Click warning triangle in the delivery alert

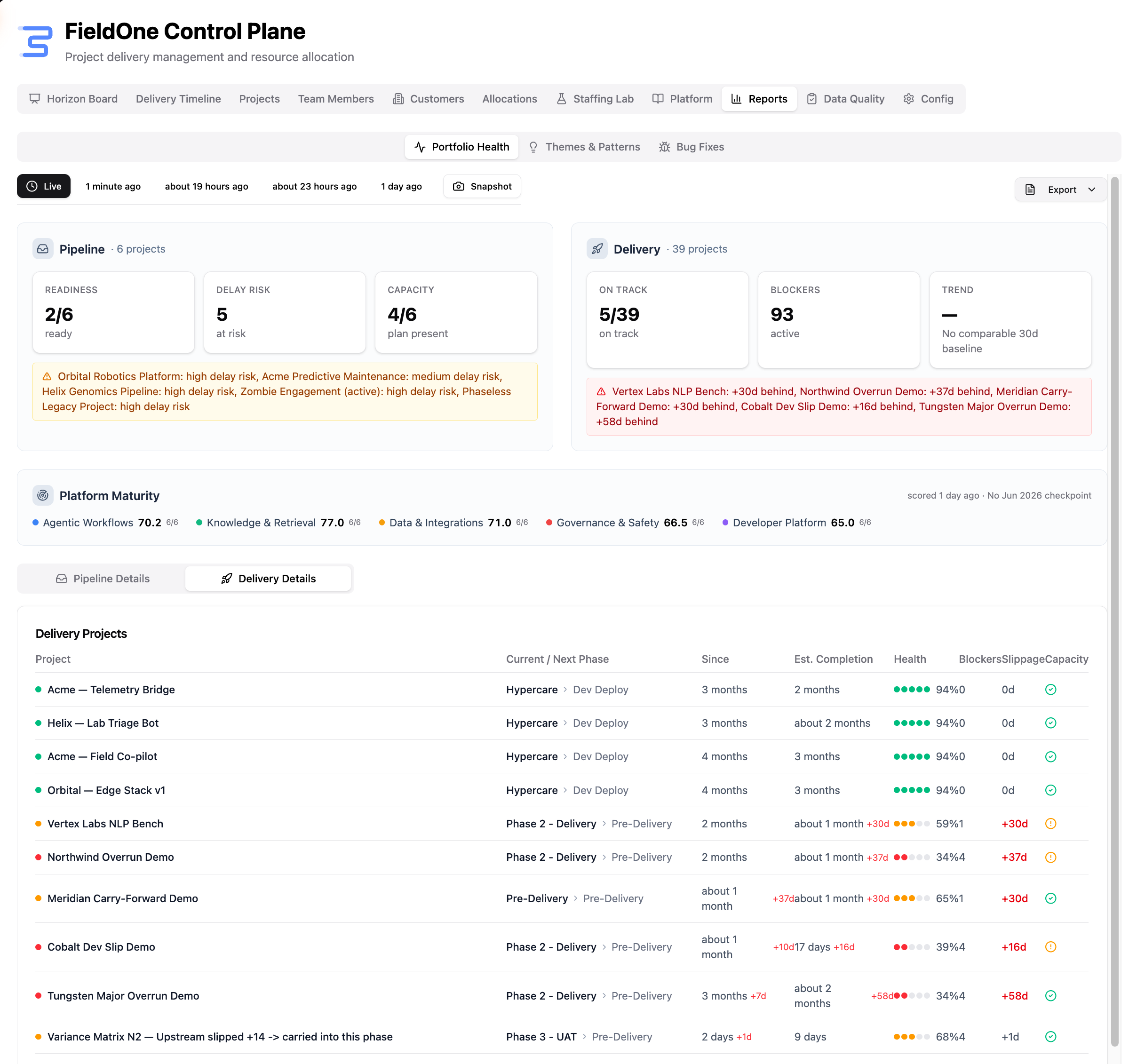point(601,392)
